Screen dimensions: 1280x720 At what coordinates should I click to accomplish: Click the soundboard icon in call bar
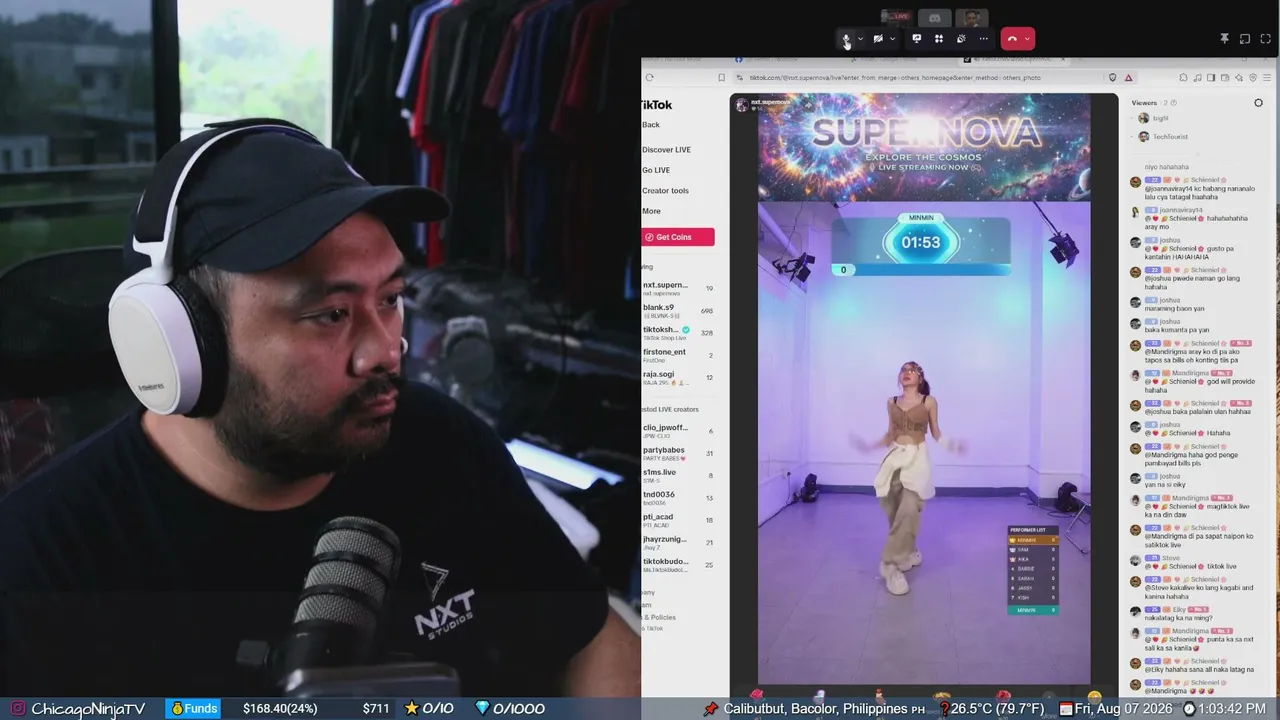click(961, 39)
